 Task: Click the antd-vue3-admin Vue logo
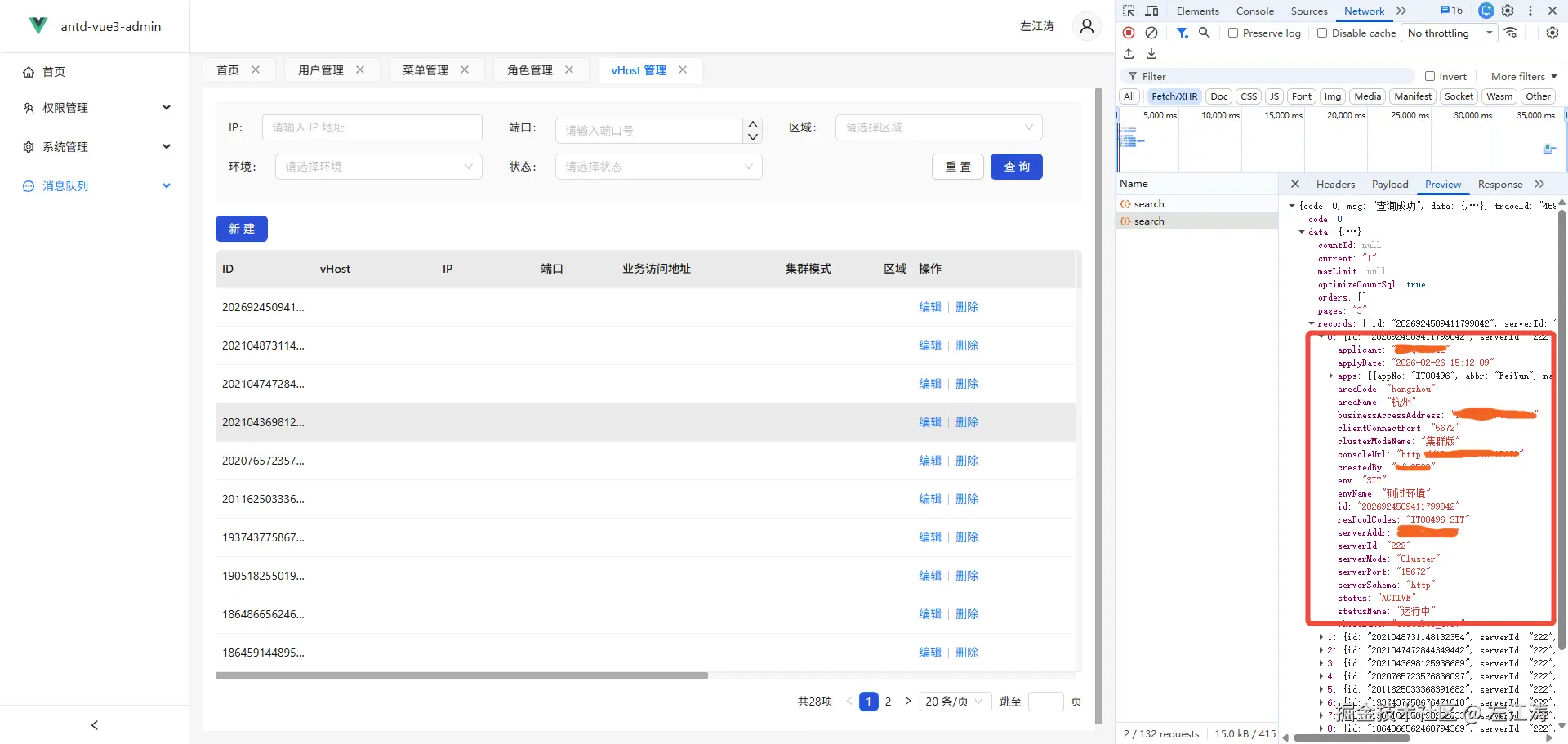(38, 26)
